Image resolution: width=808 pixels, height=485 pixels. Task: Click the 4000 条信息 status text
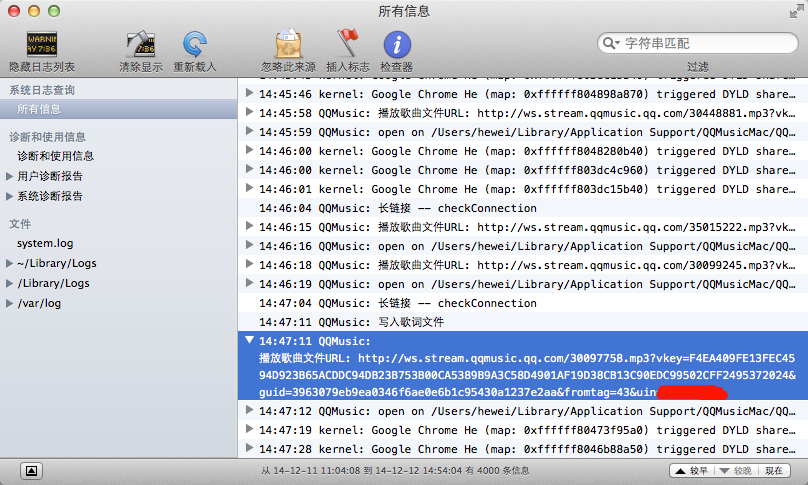tap(502, 471)
